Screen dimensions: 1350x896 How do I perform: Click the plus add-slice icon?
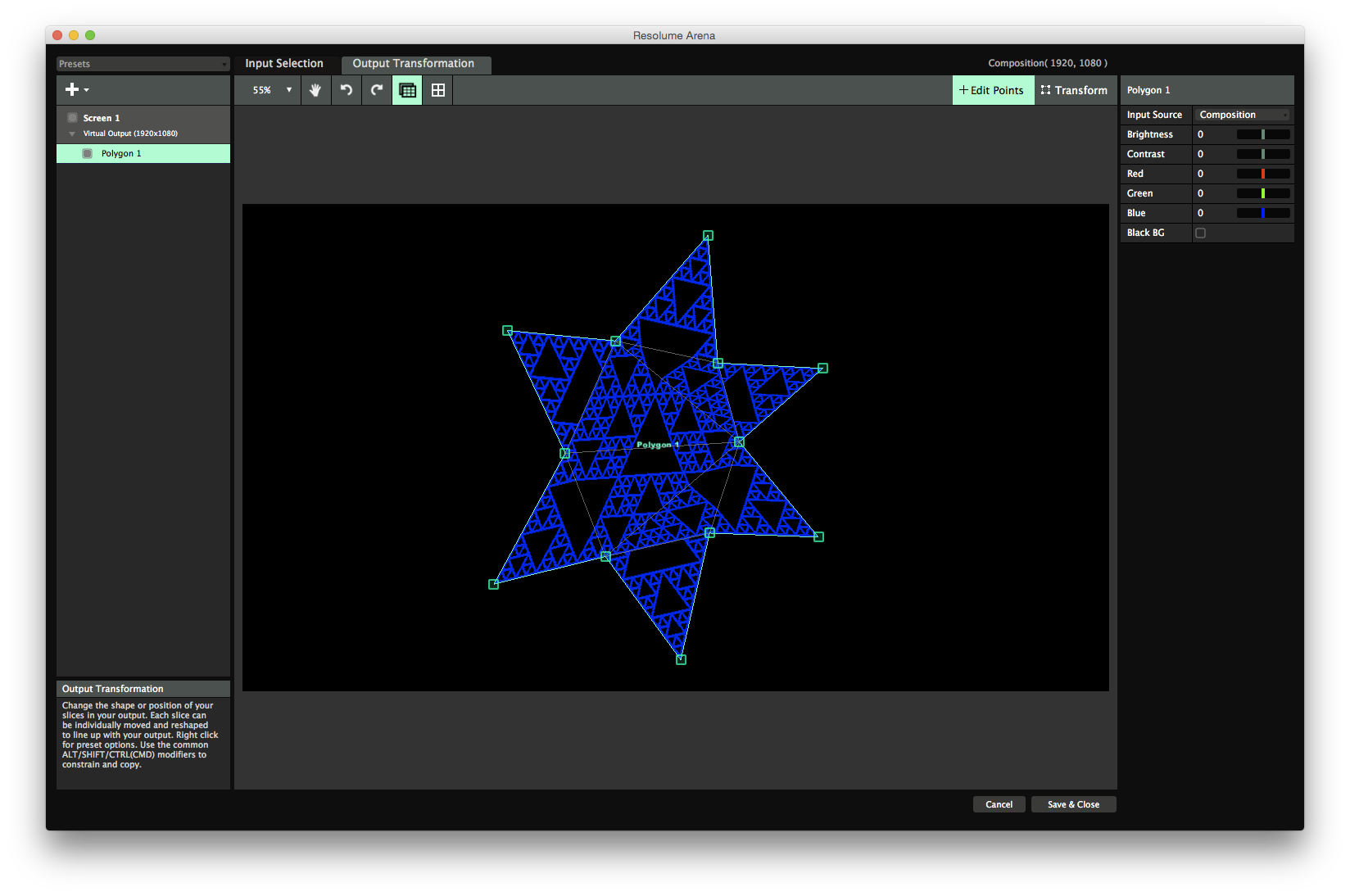click(73, 90)
